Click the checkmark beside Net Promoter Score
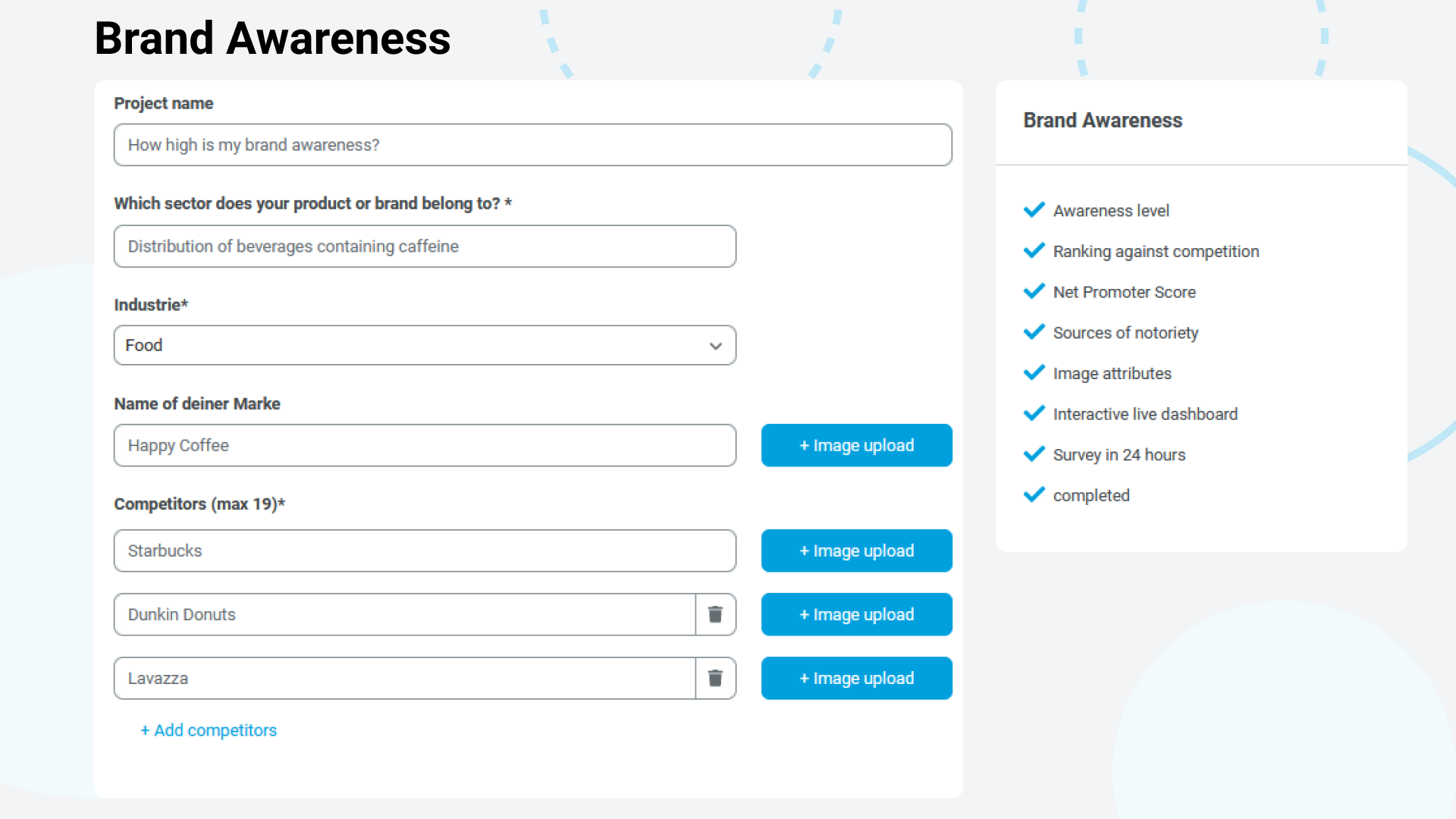 click(1034, 291)
